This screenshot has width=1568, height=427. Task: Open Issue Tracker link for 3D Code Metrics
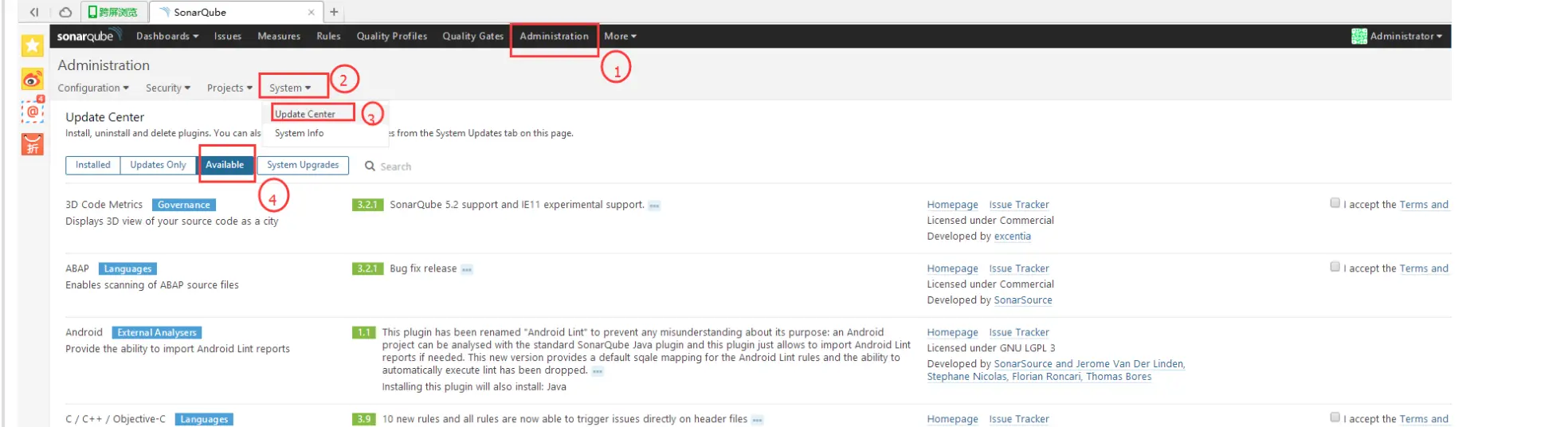point(1019,205)
